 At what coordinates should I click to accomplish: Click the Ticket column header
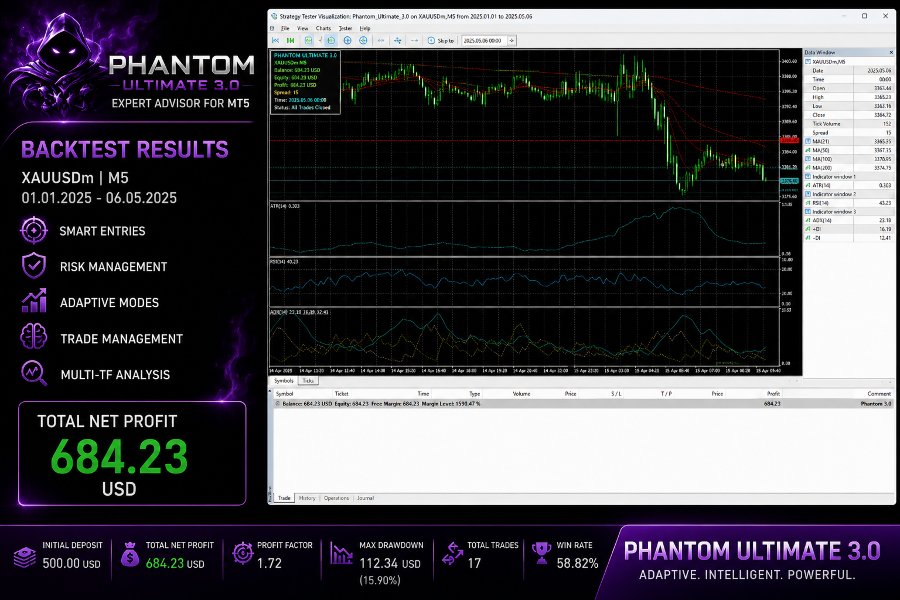342,394
